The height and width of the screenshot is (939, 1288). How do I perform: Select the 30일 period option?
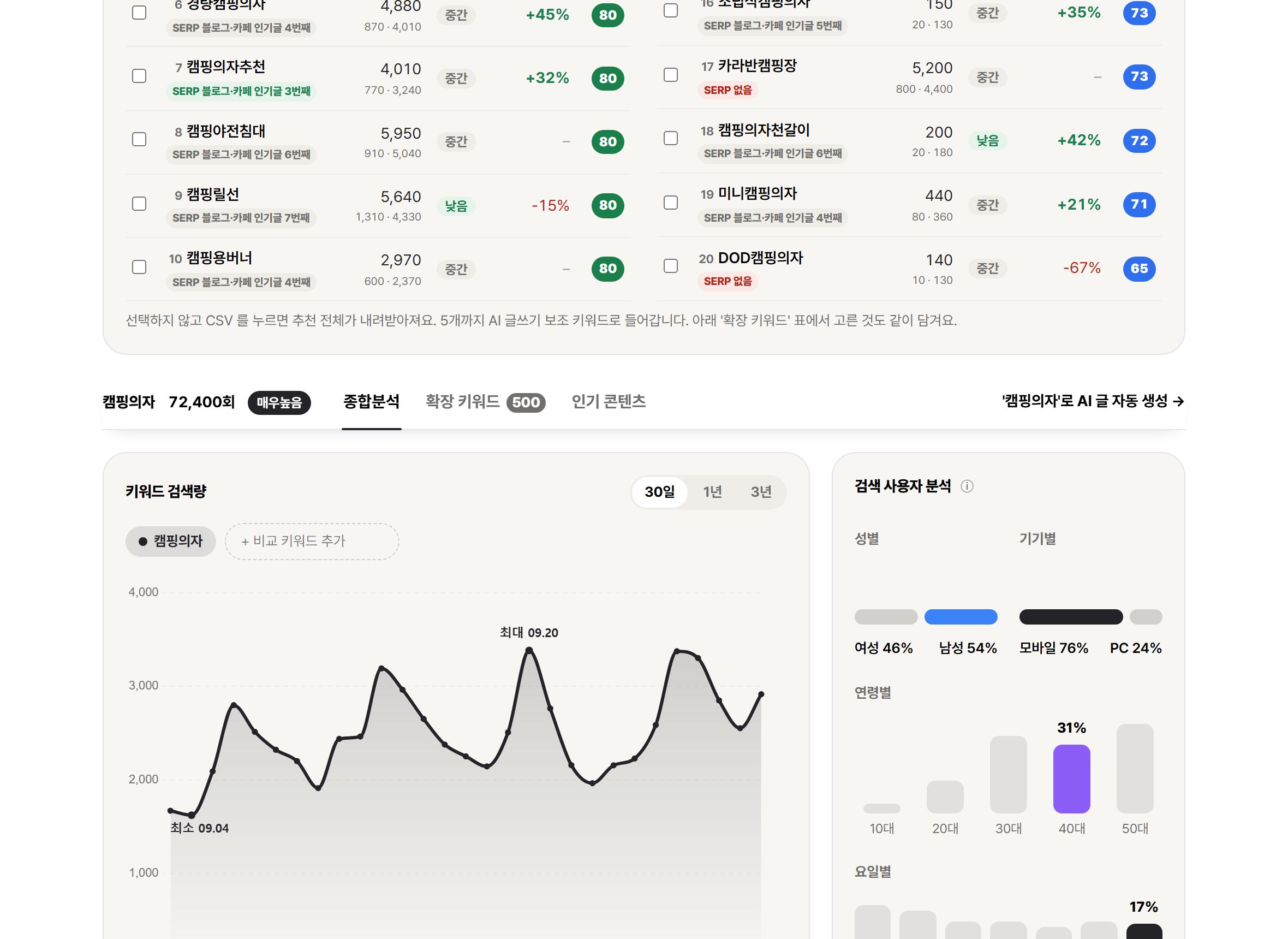[660, 492]
